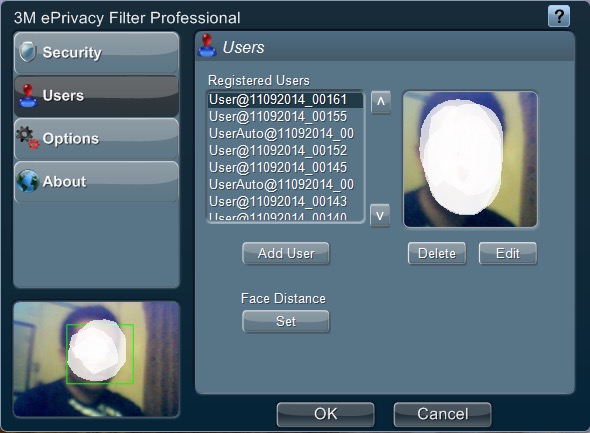This screenshot has width=590, height=433.
Task: Confirm with the OK button
Action: (x=325, y=414)
